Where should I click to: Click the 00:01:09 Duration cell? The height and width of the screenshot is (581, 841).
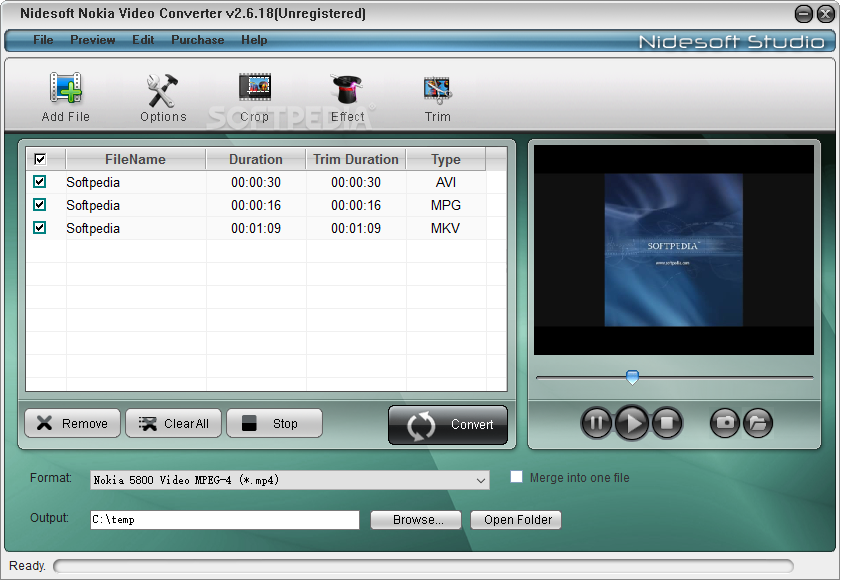click(x=256, y=229)
